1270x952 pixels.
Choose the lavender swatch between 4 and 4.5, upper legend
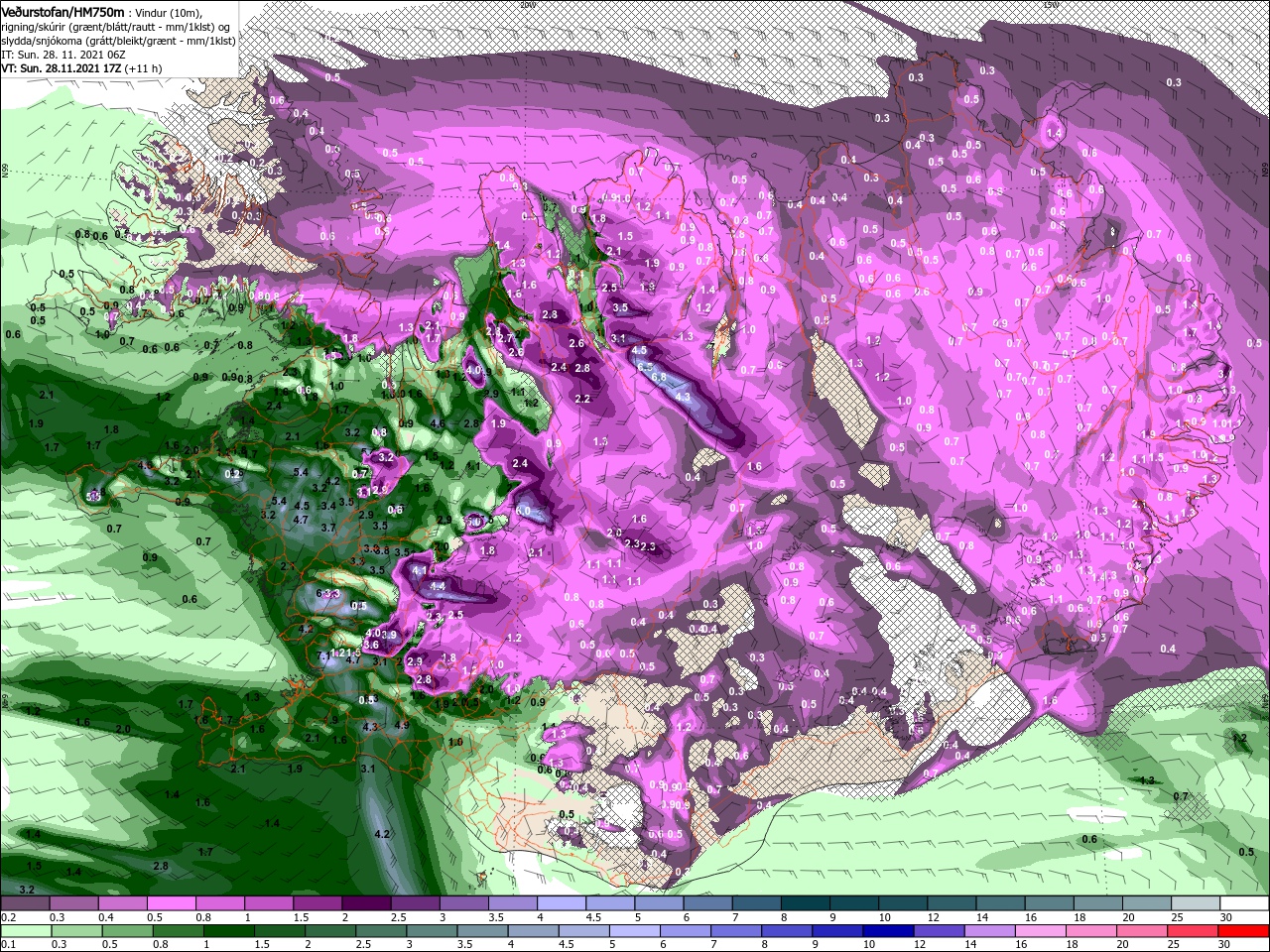562,904
